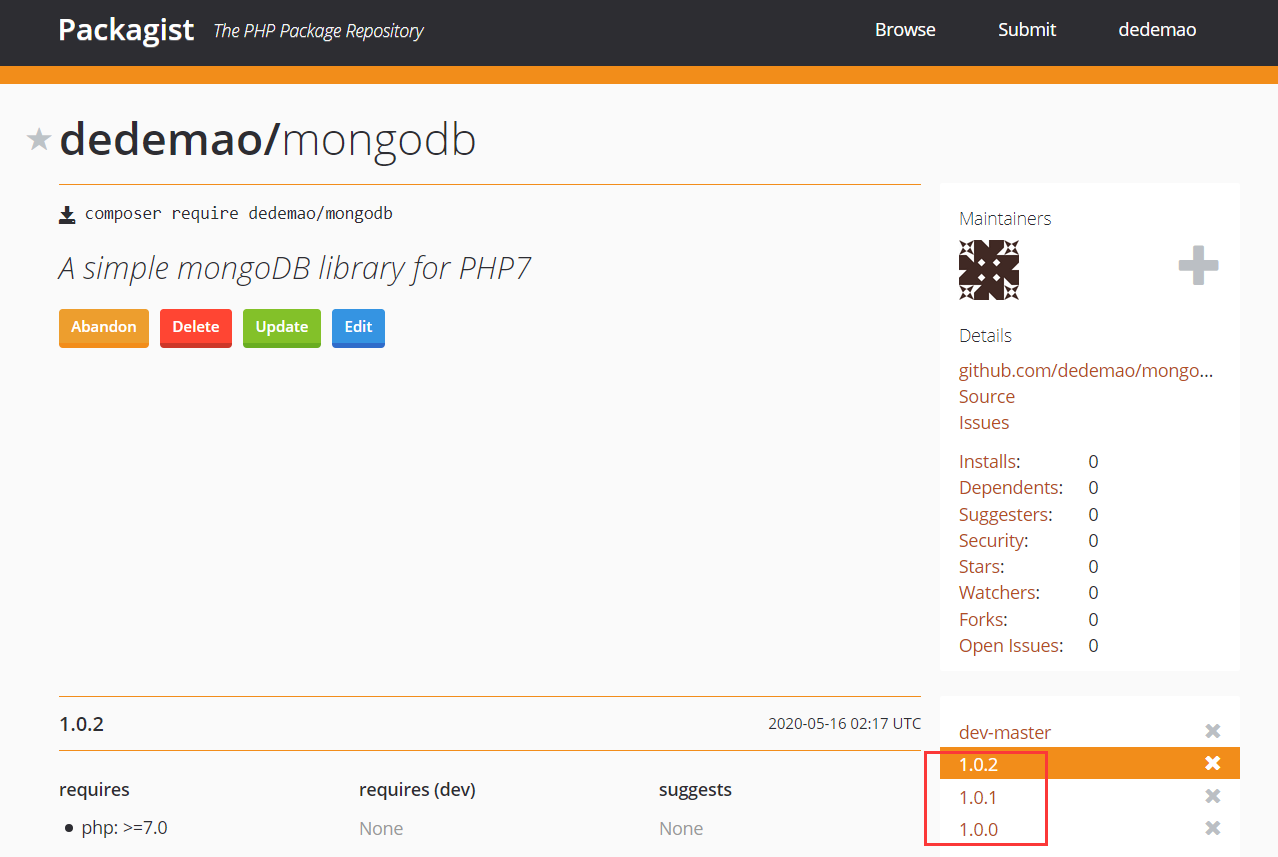Screen dimensions: 1278x857
Task: Click the blue Edit button
Action: pos(358,328)
